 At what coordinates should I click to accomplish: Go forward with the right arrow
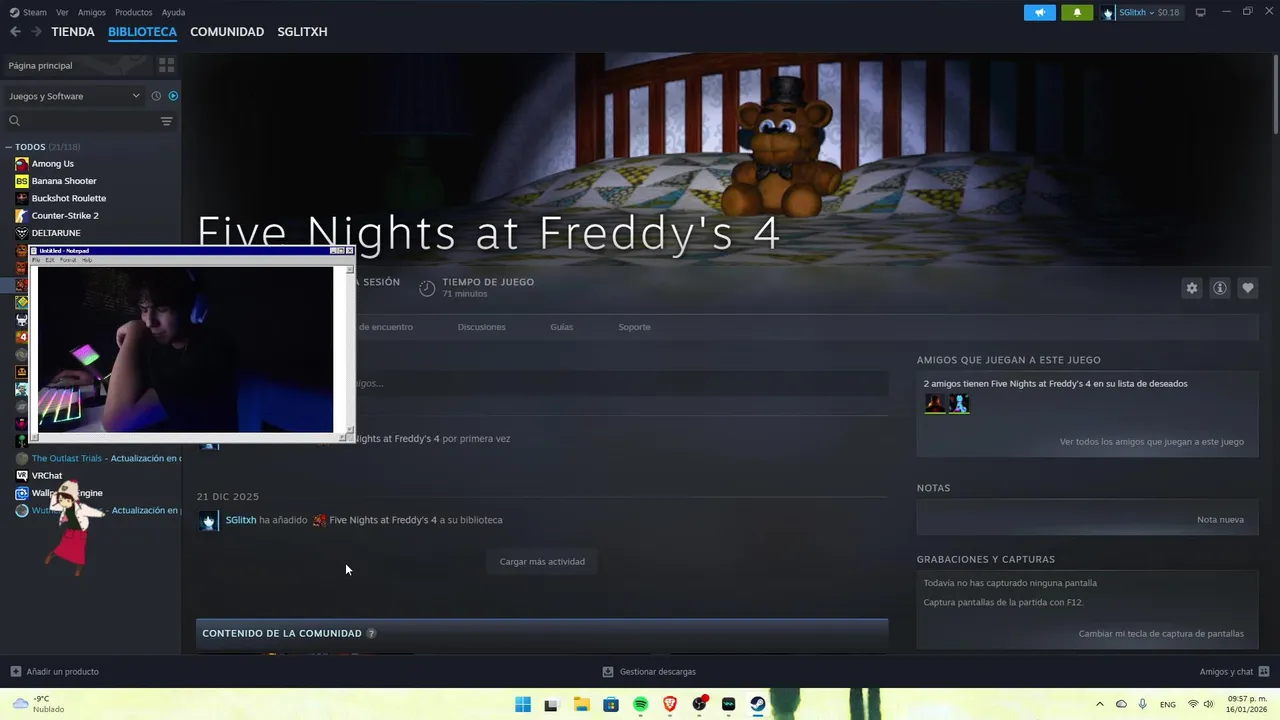tap(36, 32)
